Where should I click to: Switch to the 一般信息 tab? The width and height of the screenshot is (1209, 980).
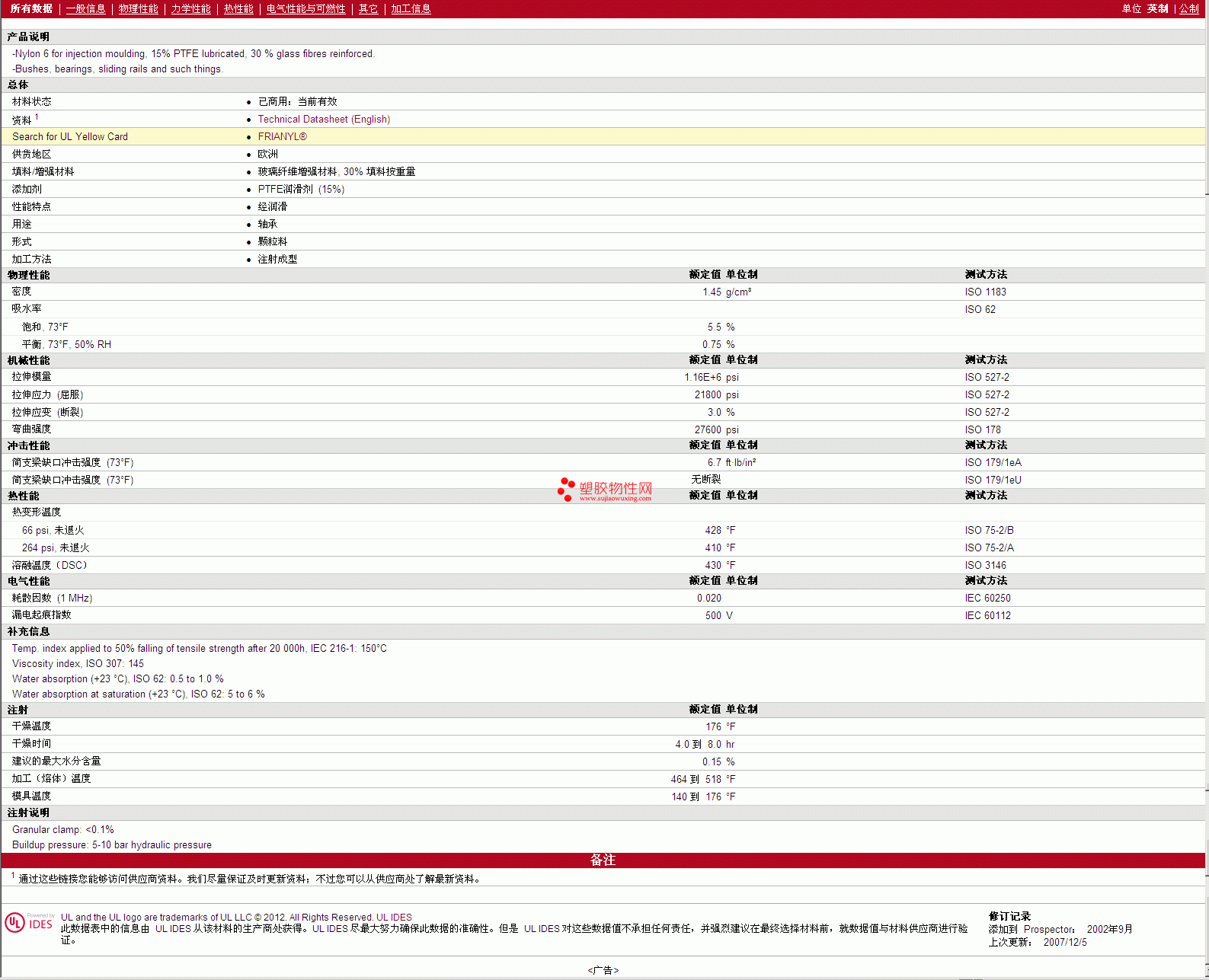(85, 9)
